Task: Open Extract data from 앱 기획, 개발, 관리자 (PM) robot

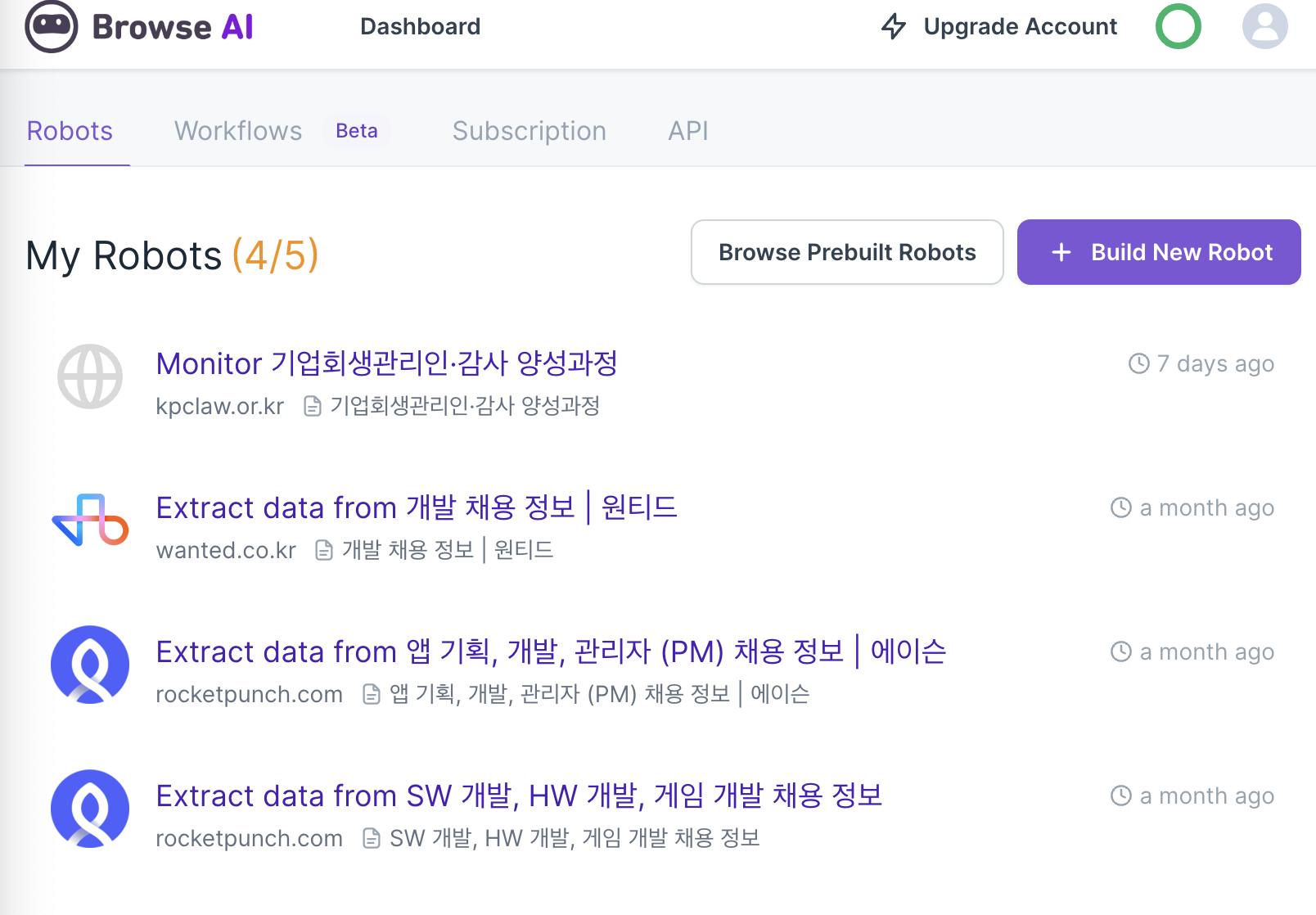Action: pos(551,651)
